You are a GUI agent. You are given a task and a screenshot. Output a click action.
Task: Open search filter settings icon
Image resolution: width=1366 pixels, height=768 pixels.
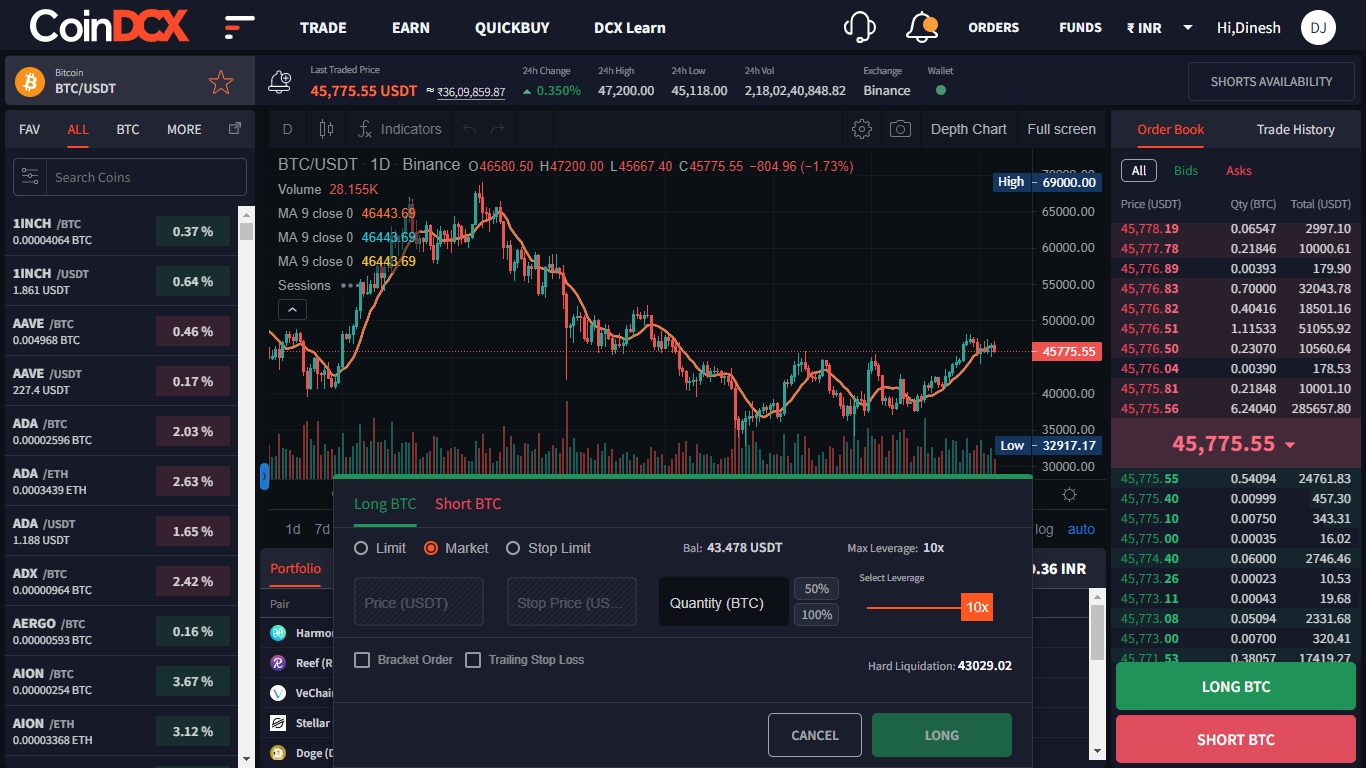pos(30,177)
